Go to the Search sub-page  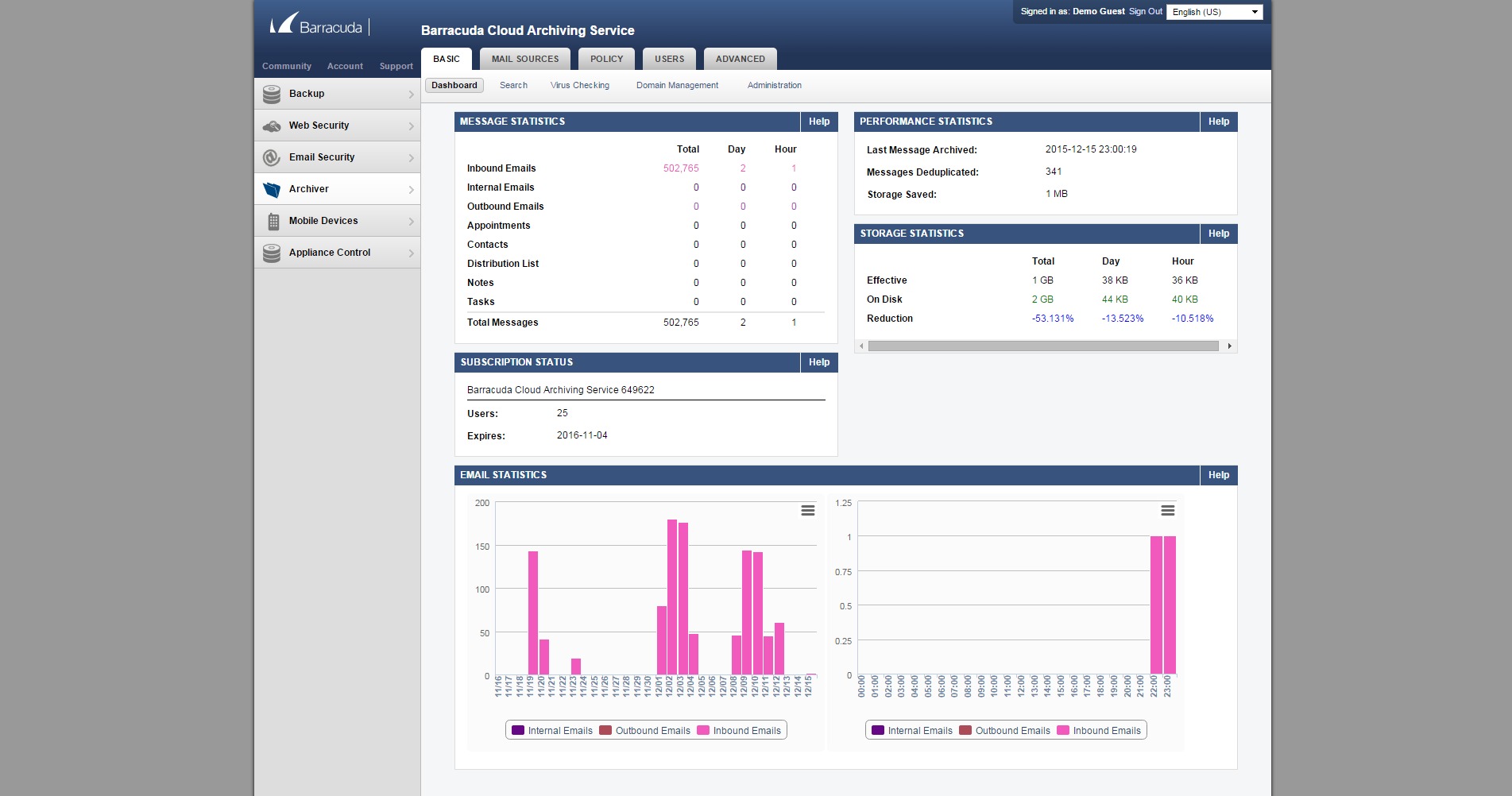[513, 85]
